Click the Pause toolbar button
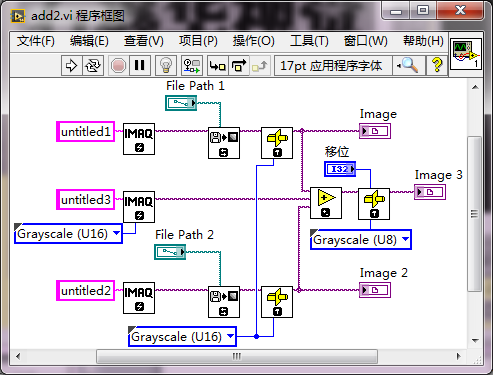 [139, 65]
